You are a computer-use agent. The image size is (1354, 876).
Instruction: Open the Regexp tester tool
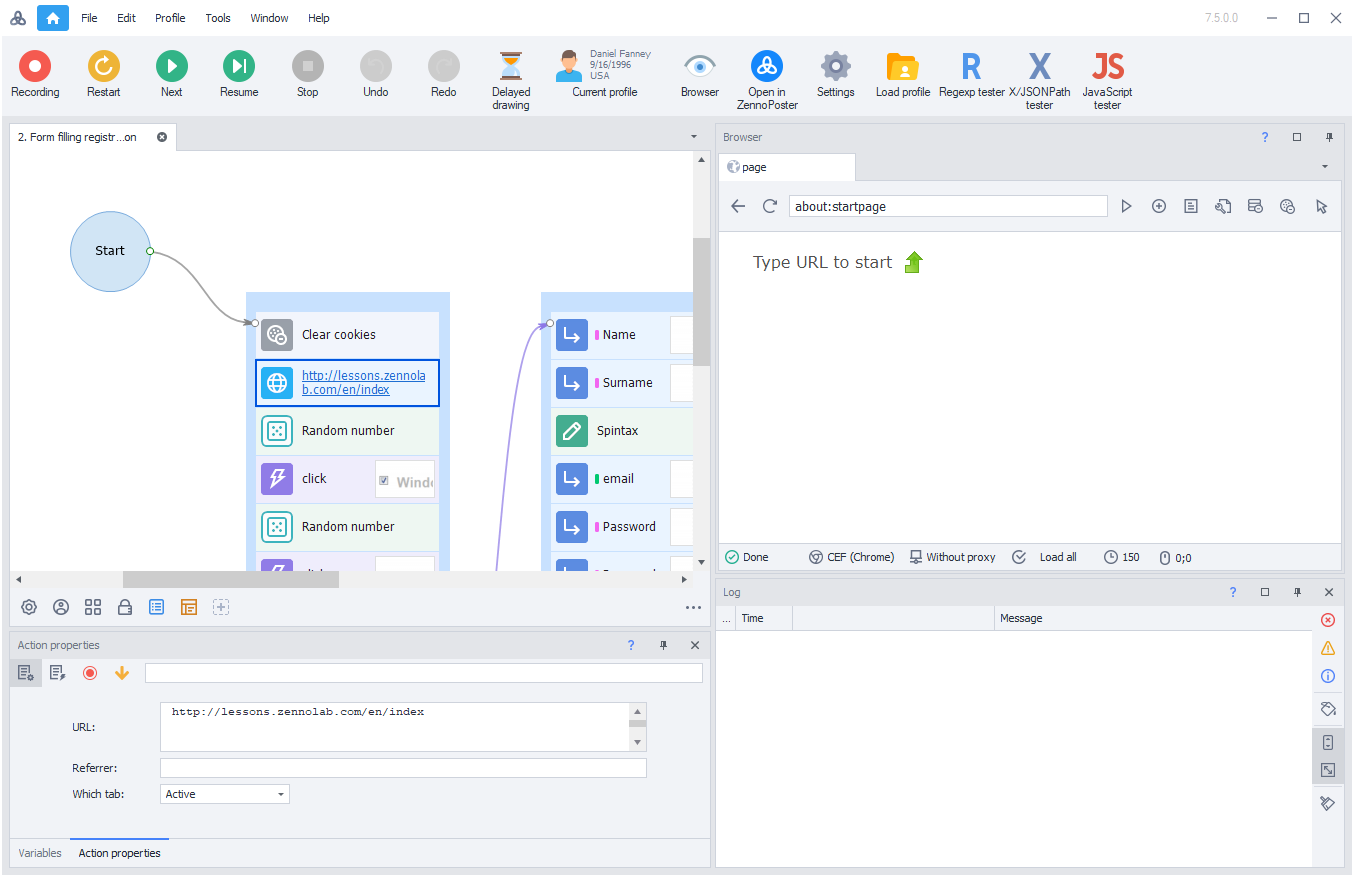[x=971, y=68]
